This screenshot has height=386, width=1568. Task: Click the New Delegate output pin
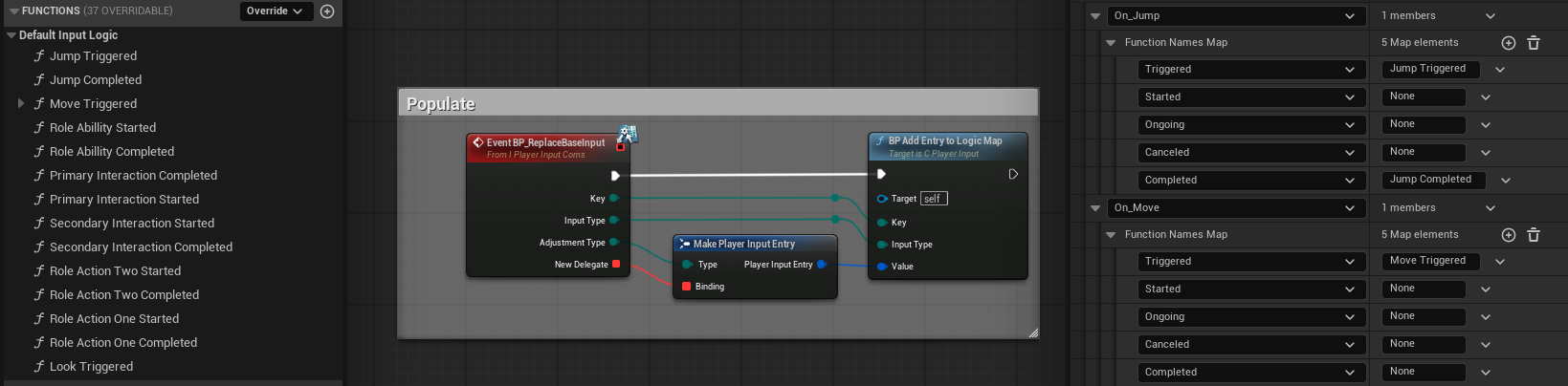(616, 265)
